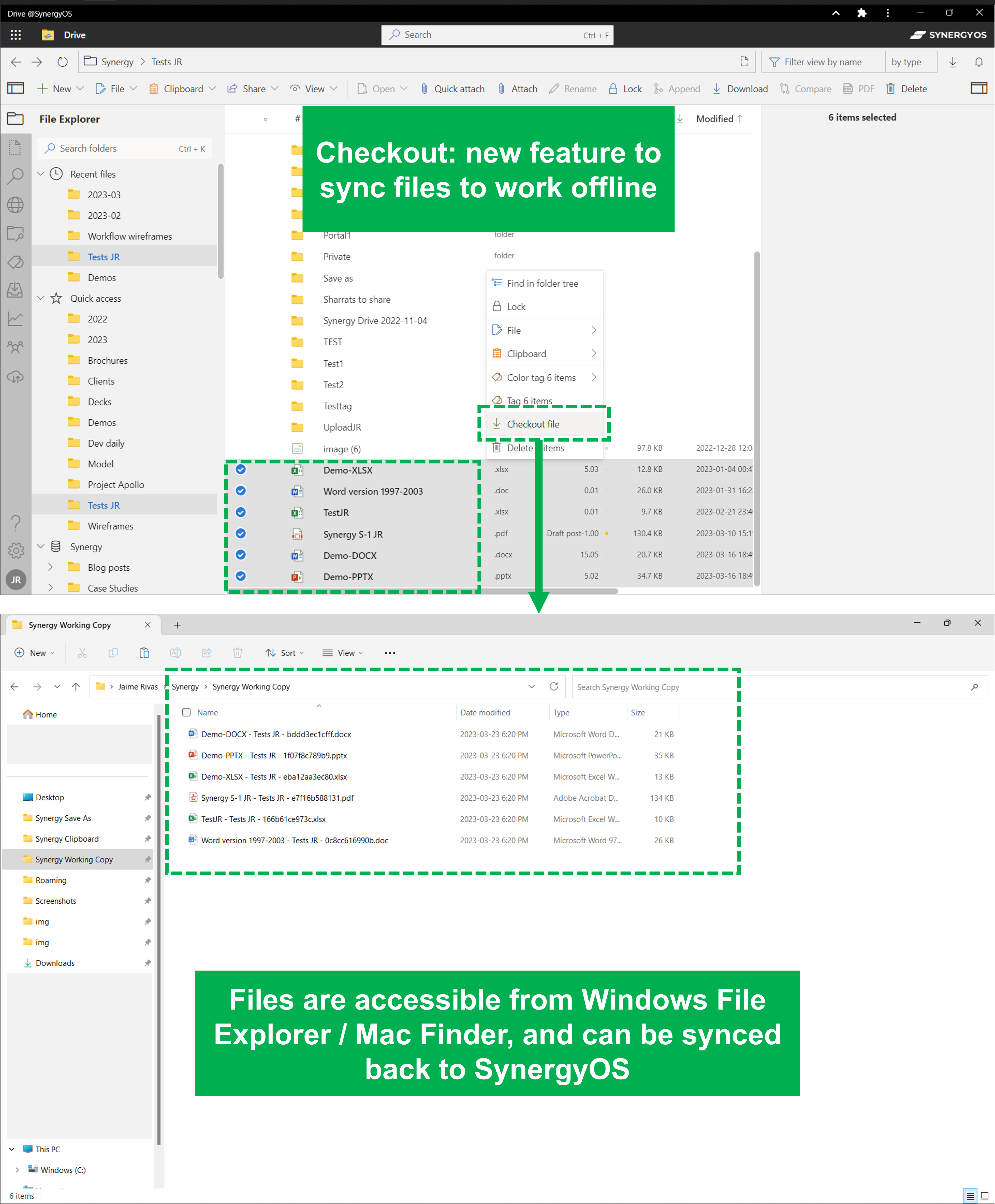Click the Search folders input field
995x1204 pixels.
pyautogui.click(x=124, y=148)
